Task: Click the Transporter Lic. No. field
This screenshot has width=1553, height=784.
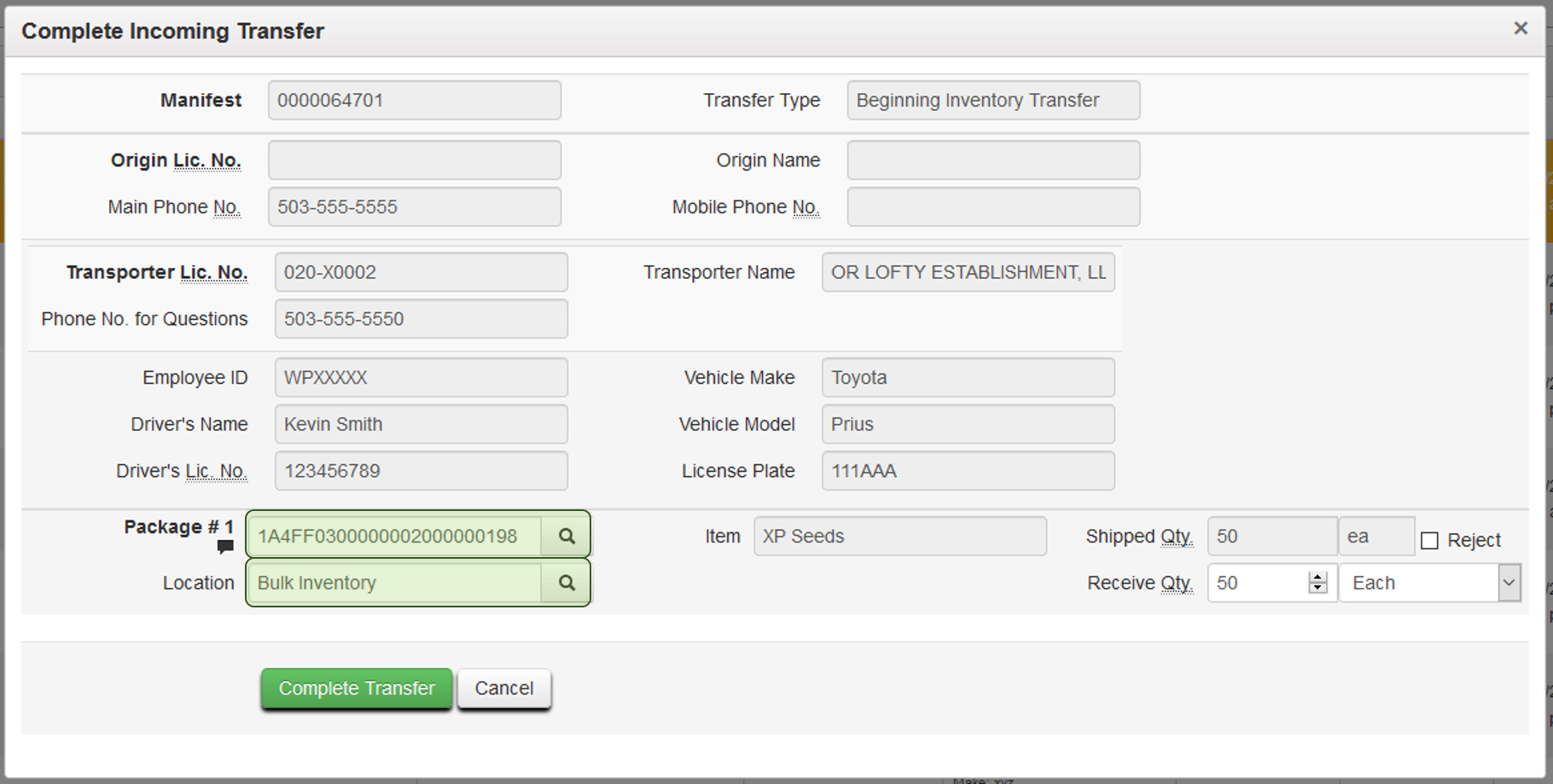Action: (x=422, y=272)
